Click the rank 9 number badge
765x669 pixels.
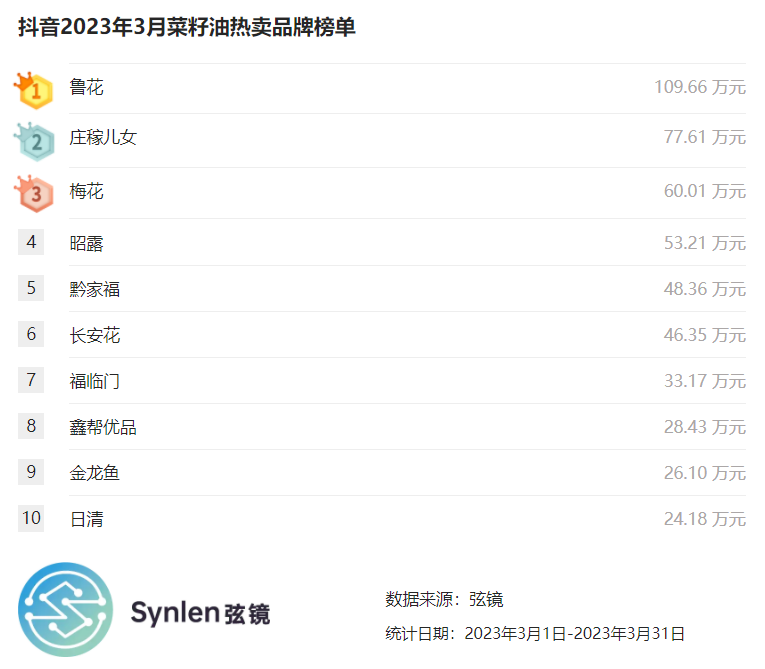[x=31, y=472]
